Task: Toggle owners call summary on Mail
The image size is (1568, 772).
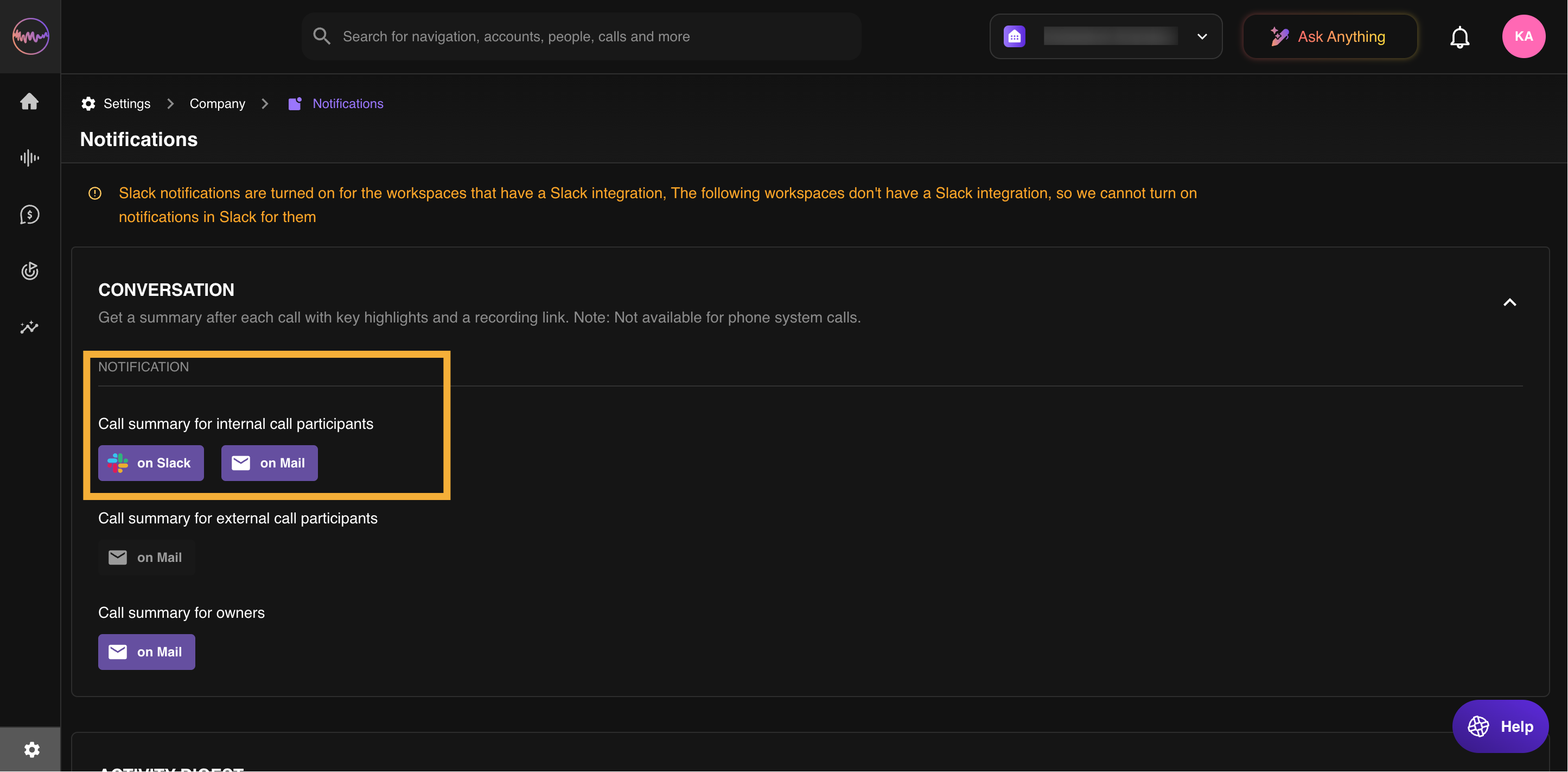Action: (x=146, y=652)
